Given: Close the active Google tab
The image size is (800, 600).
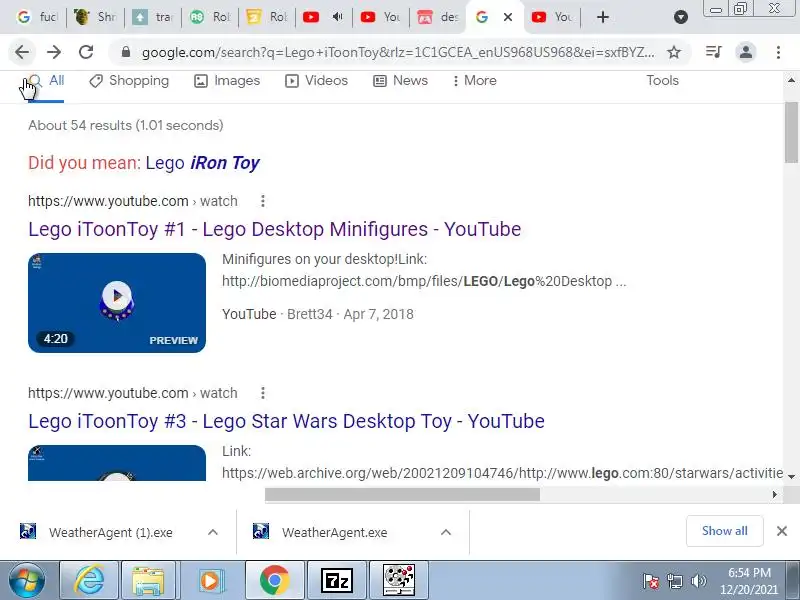Looking at the screenshot, I should pos(508,17).
